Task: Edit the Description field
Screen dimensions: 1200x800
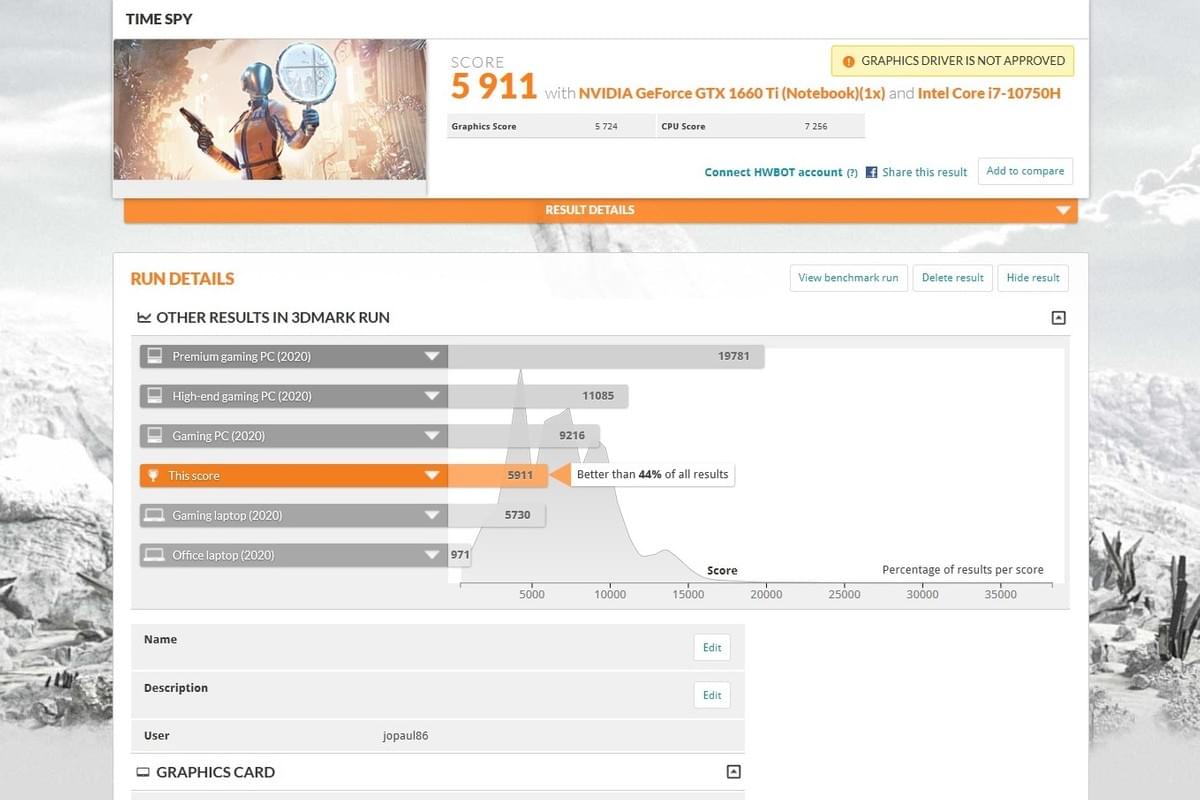Action: [712, 695]
